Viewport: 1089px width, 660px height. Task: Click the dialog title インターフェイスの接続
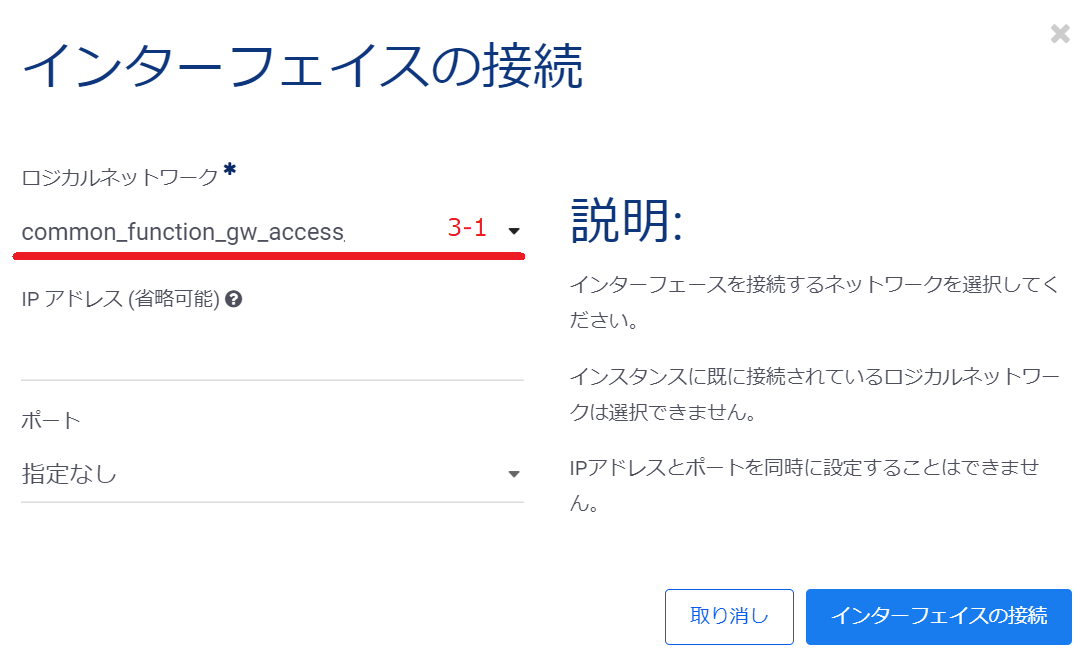[x=301, y=67]
